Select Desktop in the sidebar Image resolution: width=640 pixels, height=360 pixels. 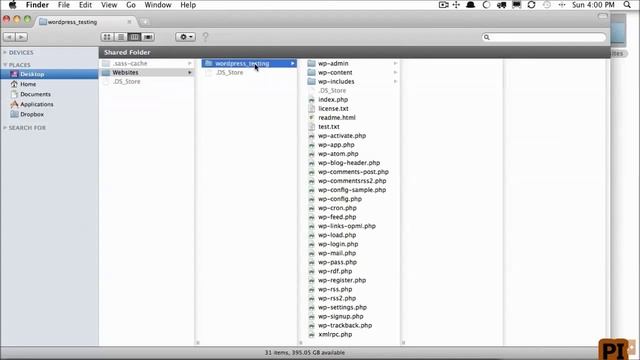coord(49,74)
